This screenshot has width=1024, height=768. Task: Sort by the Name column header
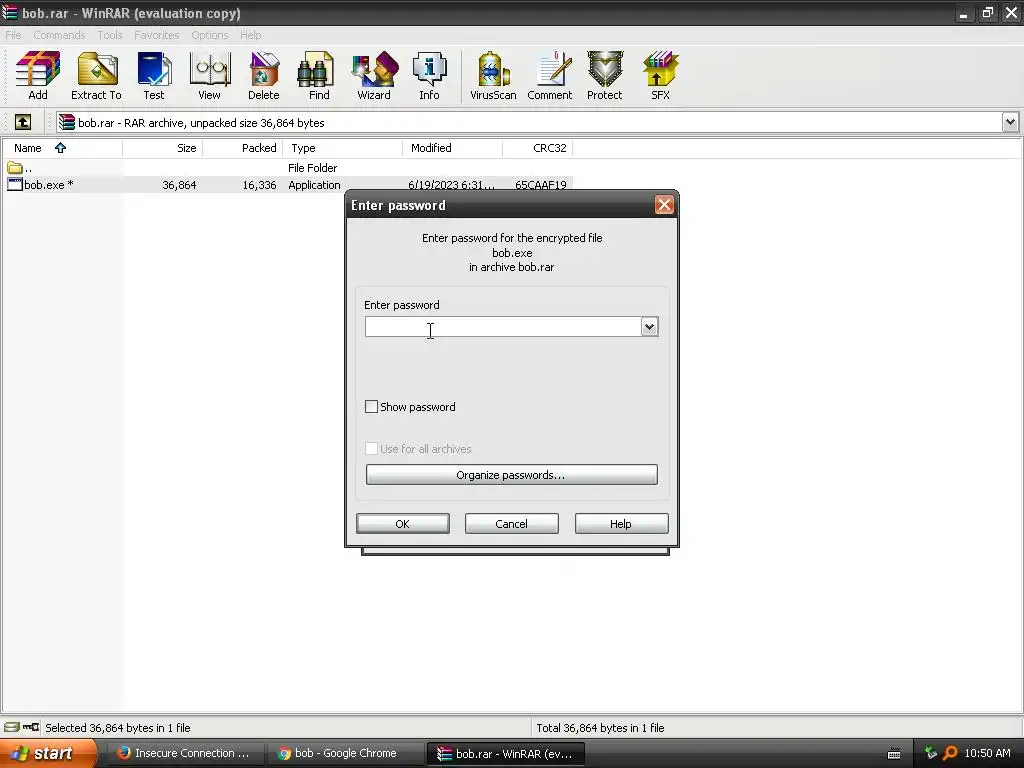coord(61,148)
